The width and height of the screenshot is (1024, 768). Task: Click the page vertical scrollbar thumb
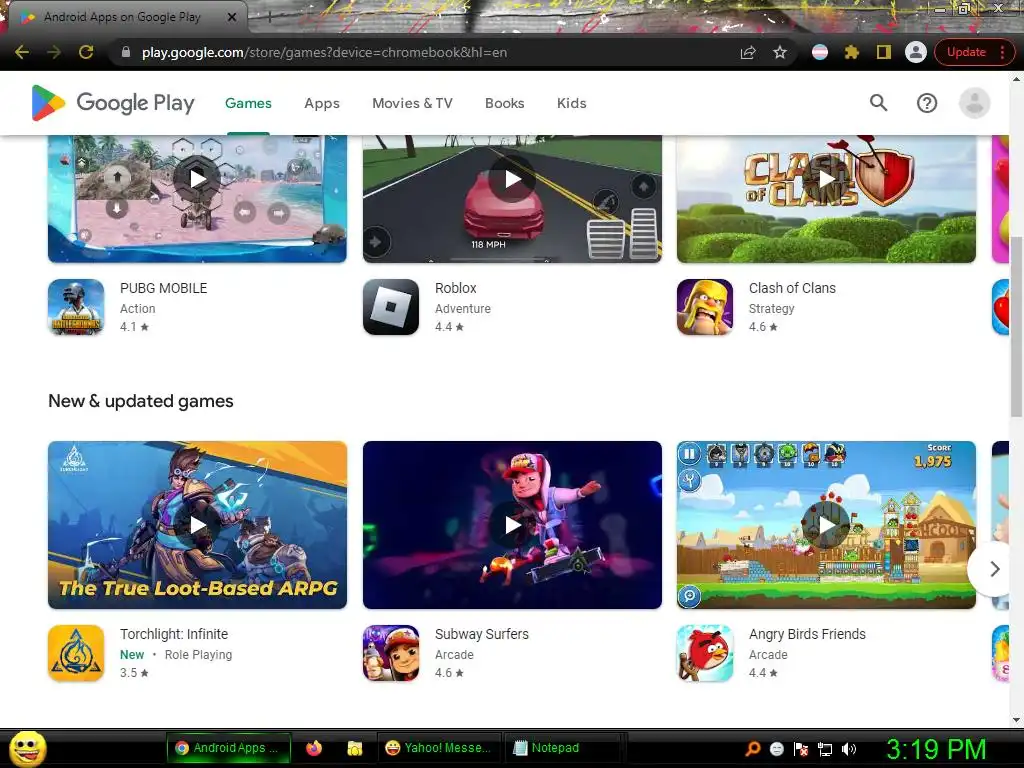pos(1016,325)
